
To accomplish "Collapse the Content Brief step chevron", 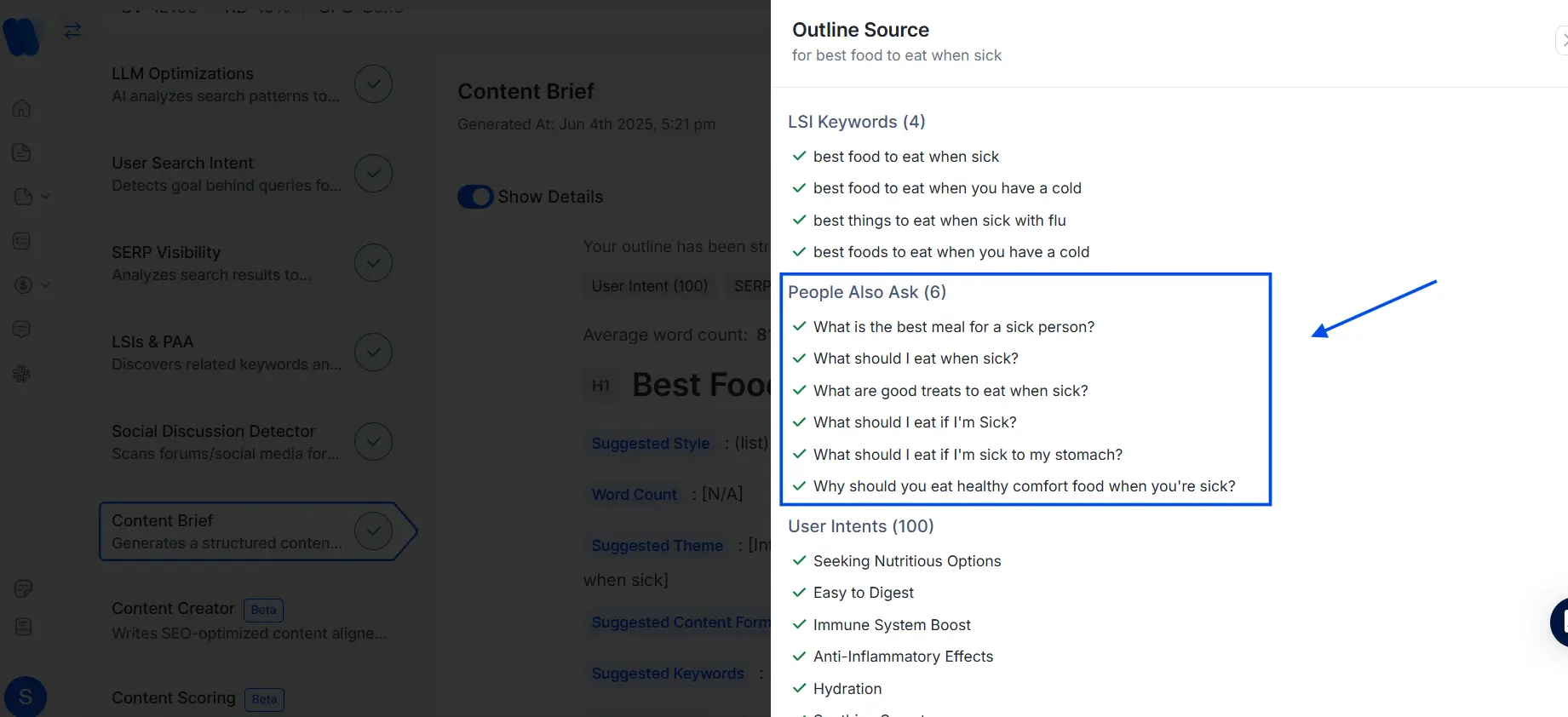I will click(373, 531).
